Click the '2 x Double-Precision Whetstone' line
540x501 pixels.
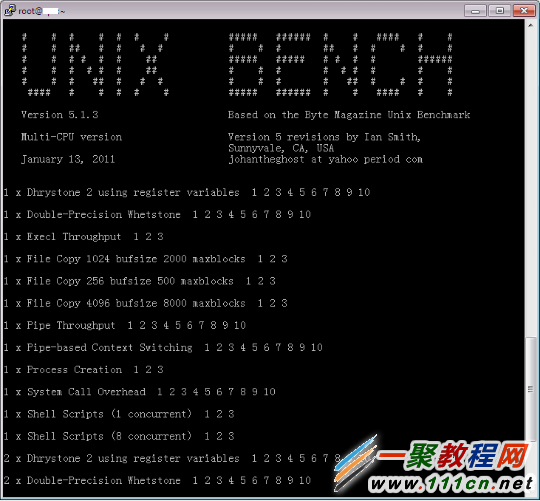(x=157, y=480)
